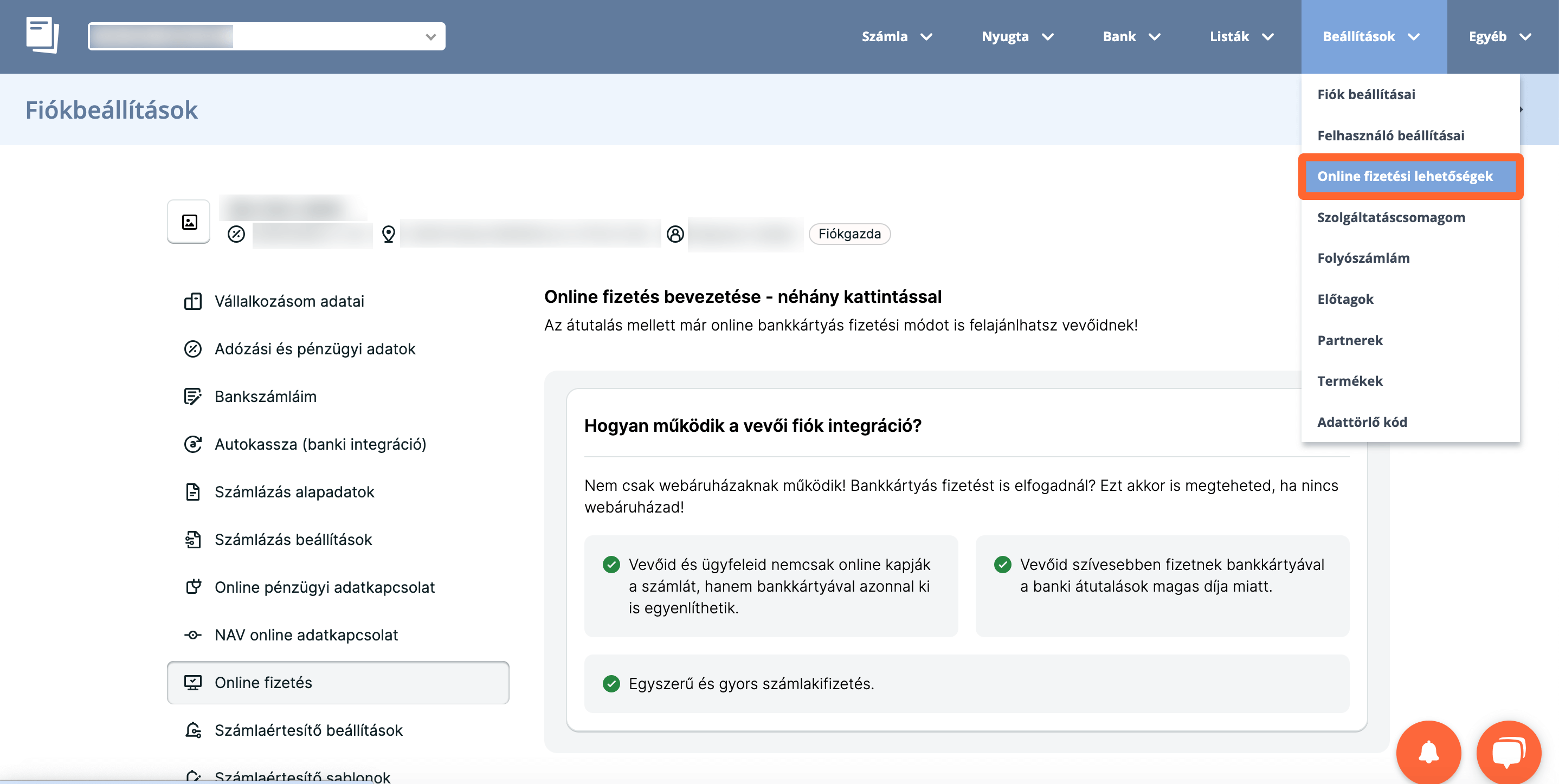Open Fiók beállításai menu item

point(1366,94)
